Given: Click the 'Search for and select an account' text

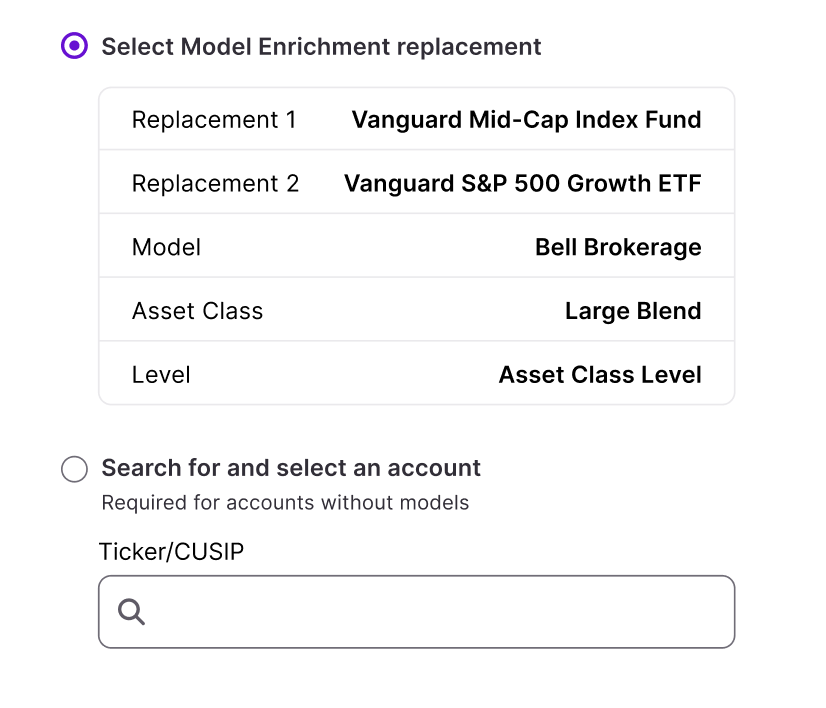Looking at the screenshot, I should click(x=291, y=468).
